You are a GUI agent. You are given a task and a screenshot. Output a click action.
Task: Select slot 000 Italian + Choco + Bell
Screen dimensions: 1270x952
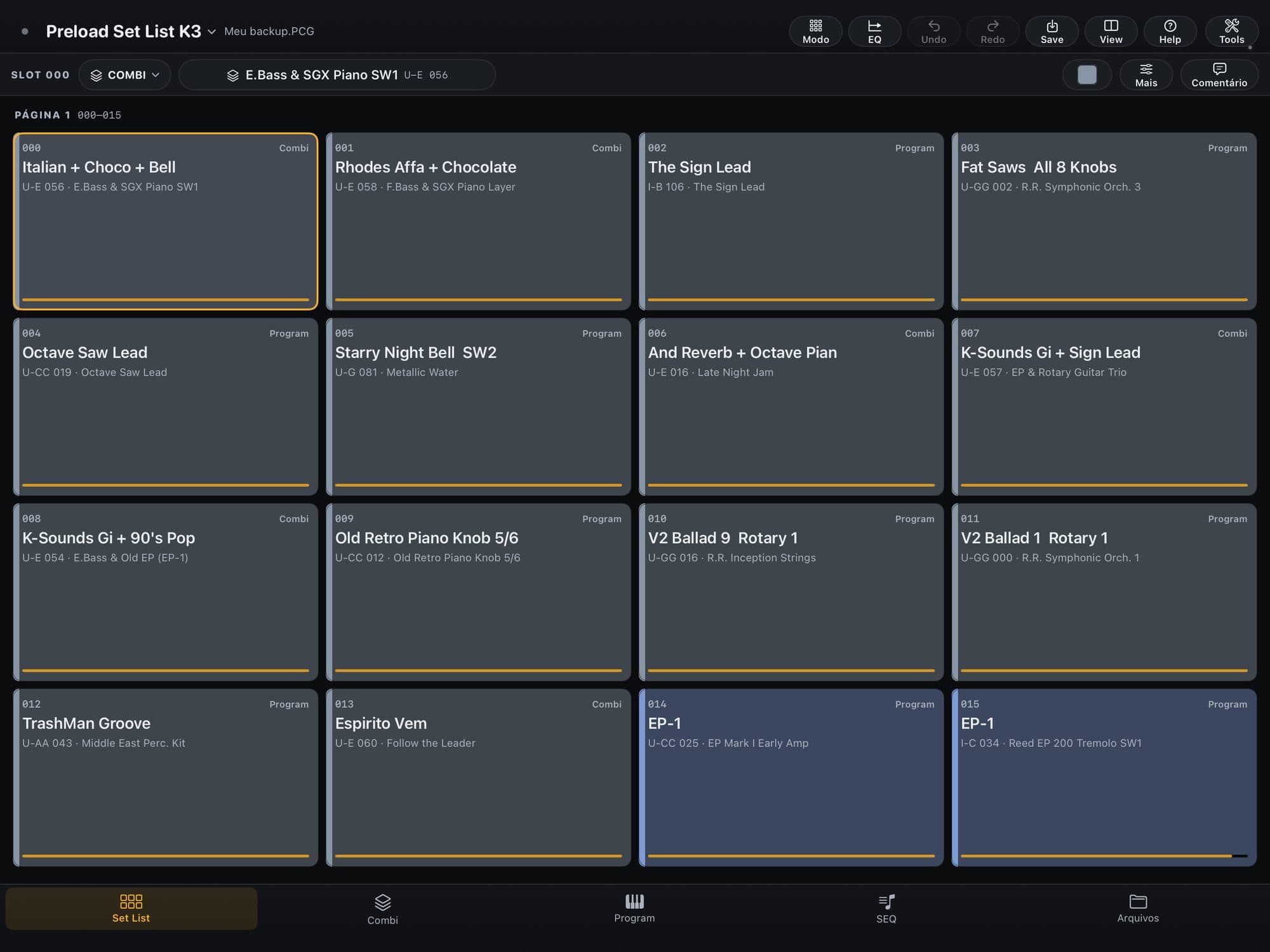[x=165, y=221]
